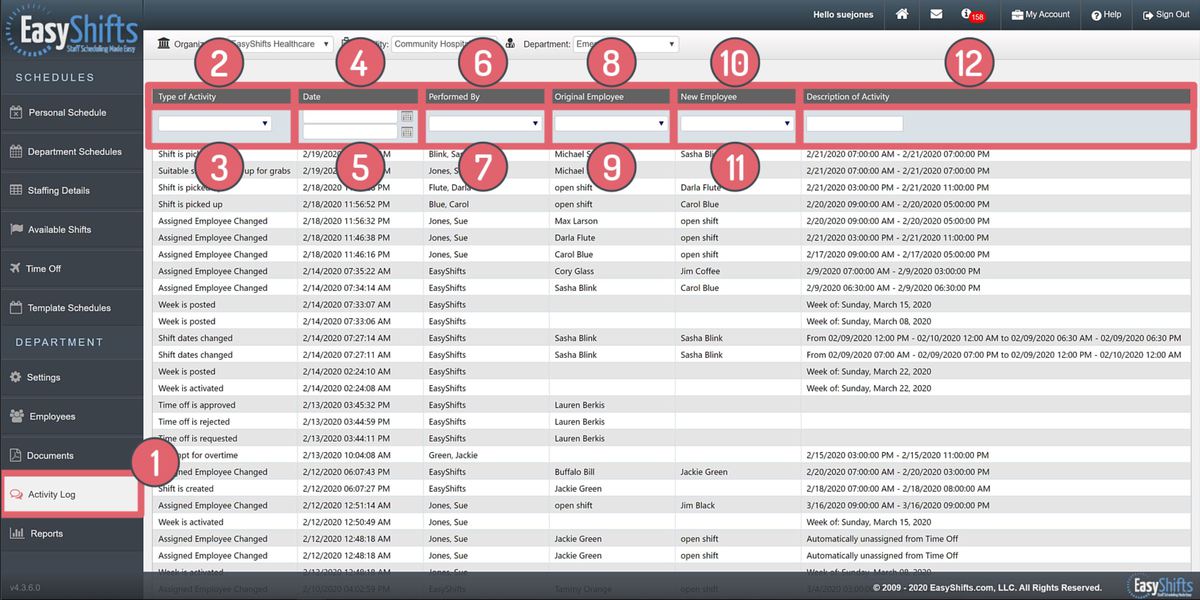Open Reports page
1200x600 pixels.
71,534
